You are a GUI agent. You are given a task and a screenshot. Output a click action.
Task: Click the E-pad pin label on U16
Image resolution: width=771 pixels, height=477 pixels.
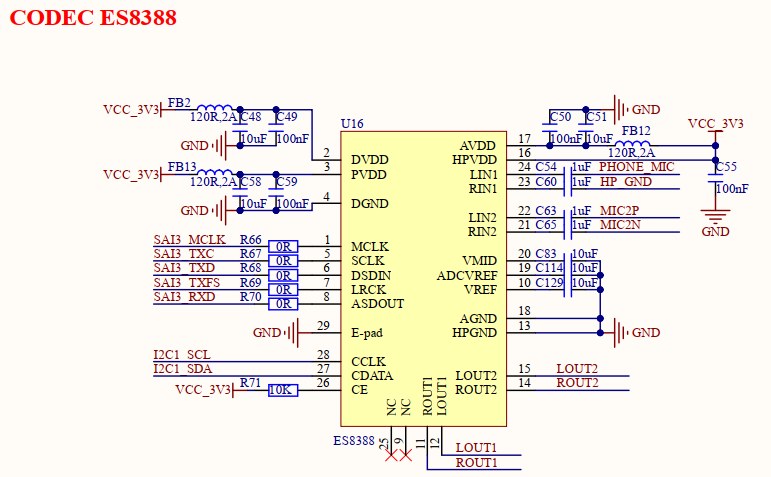pyautogui.click(x=367, y=332)
